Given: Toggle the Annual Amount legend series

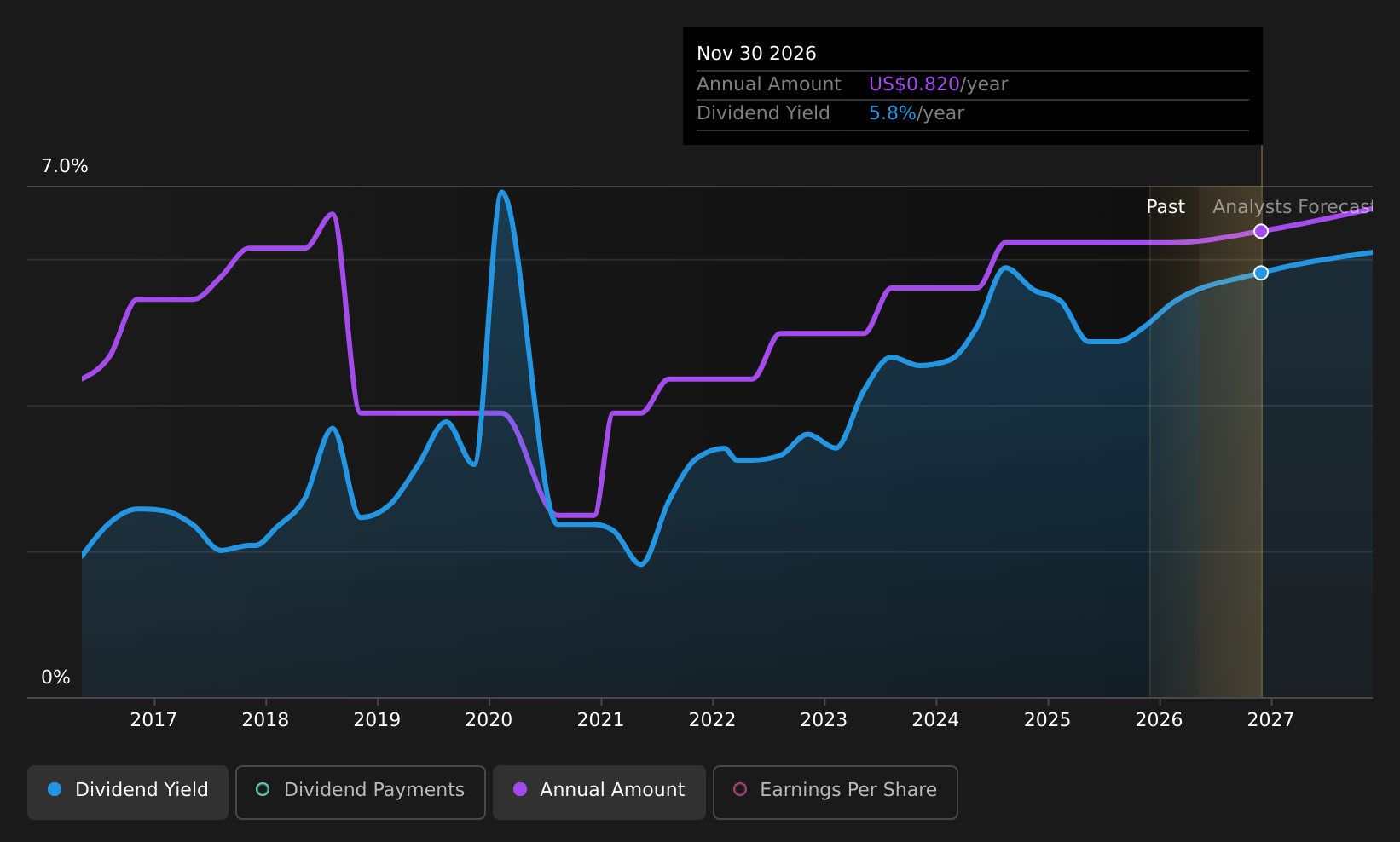Looking at the screenshot, I should 599,793.
